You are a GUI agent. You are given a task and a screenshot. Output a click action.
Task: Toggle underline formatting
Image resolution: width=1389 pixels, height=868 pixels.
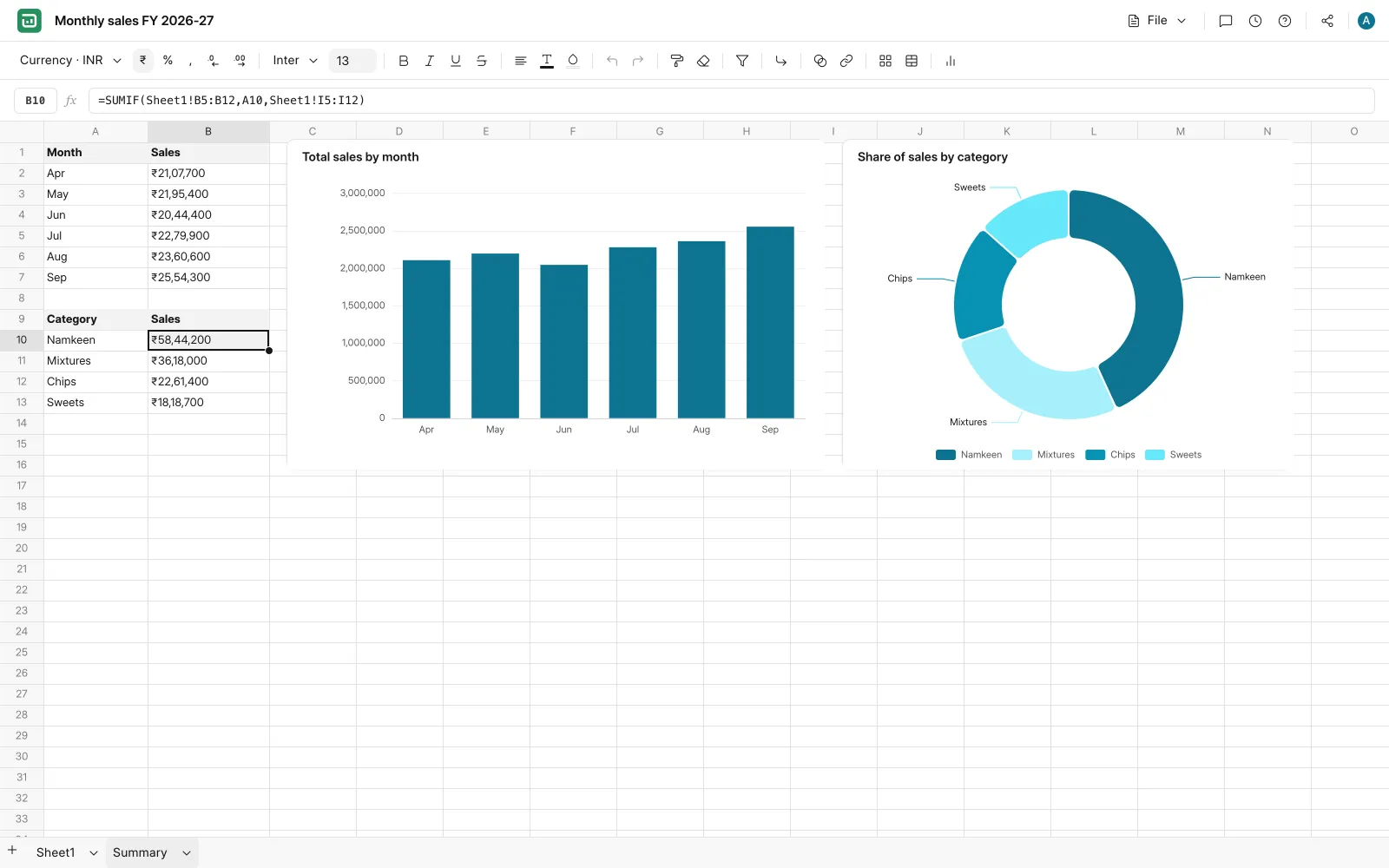click(456, 61)
